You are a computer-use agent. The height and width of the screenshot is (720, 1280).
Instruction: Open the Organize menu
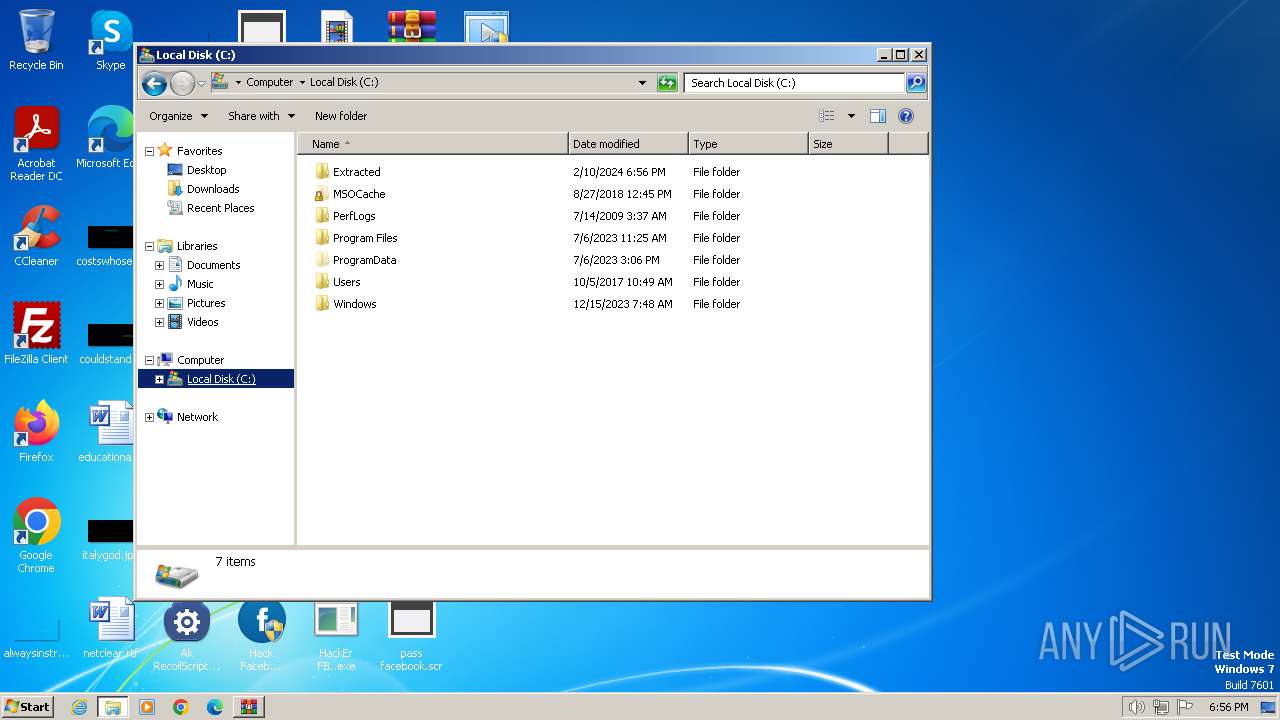178,116
